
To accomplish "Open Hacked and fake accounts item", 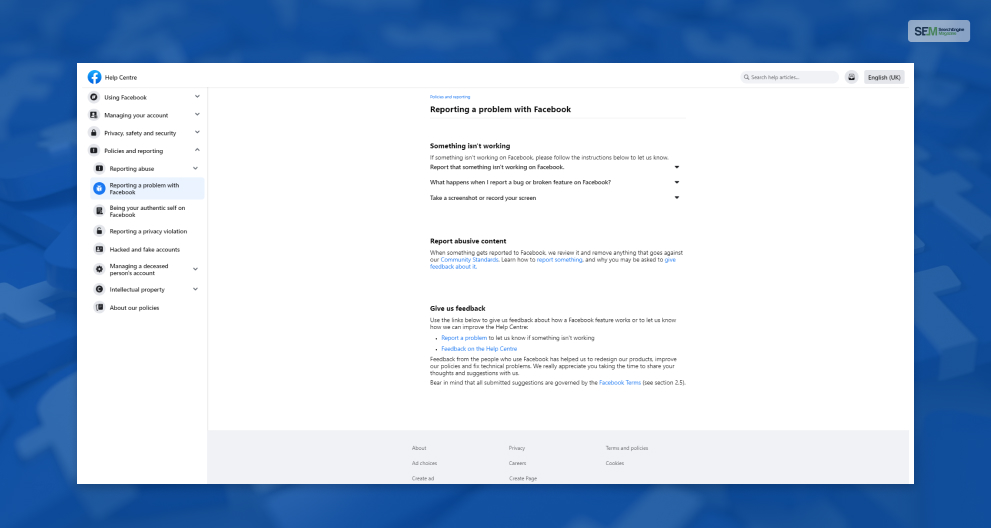I will tap(145, 249).
